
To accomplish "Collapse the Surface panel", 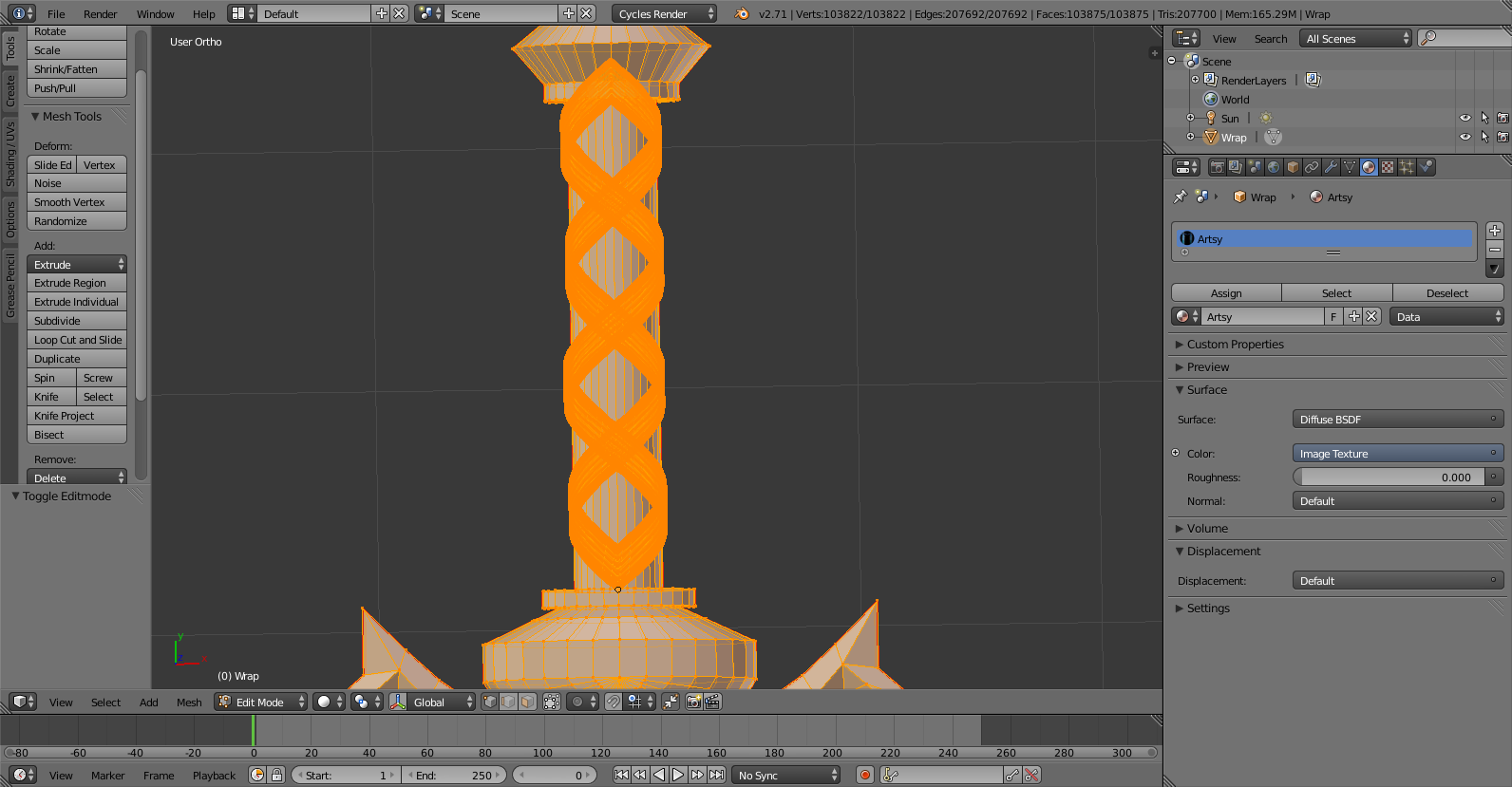I will click(x=1206, y=389).
